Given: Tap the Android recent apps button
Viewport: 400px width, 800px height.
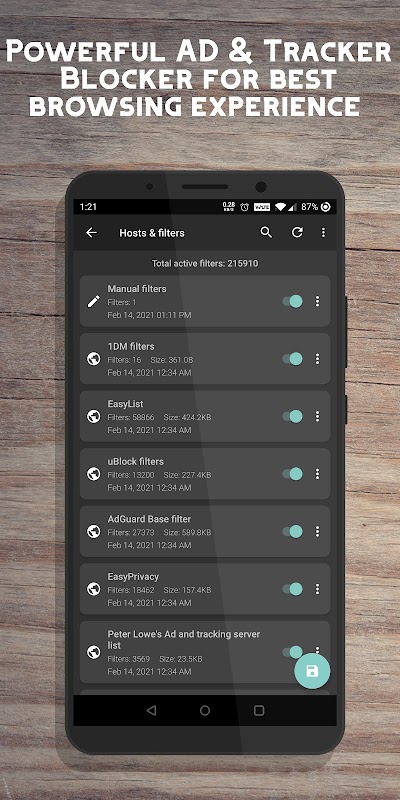Looking at the screenshot, I should pos(259,710).
